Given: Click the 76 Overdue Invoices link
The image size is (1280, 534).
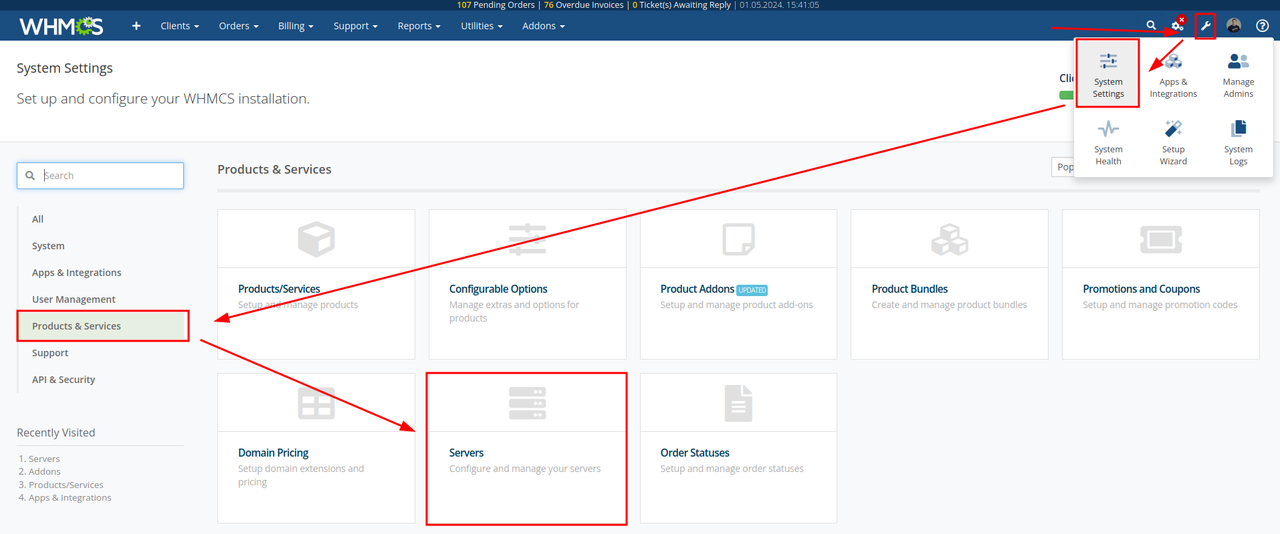Looking at the screenshot, I should tap(584, 5).
